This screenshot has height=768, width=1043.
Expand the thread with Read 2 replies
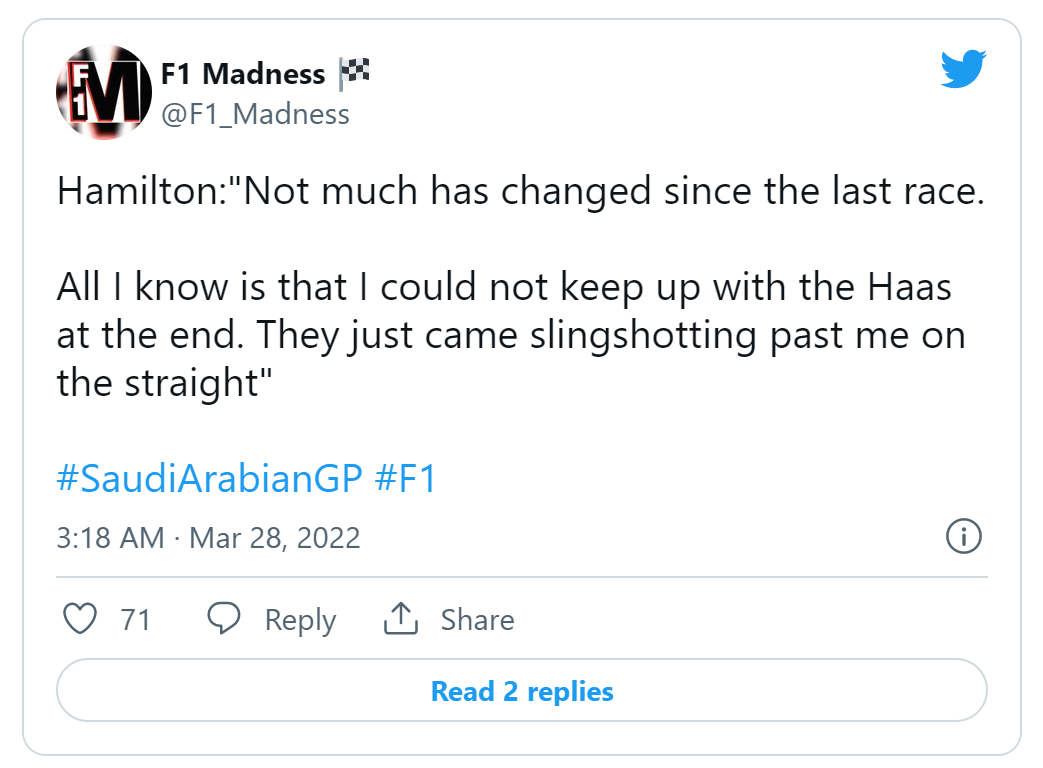point(521,691)
